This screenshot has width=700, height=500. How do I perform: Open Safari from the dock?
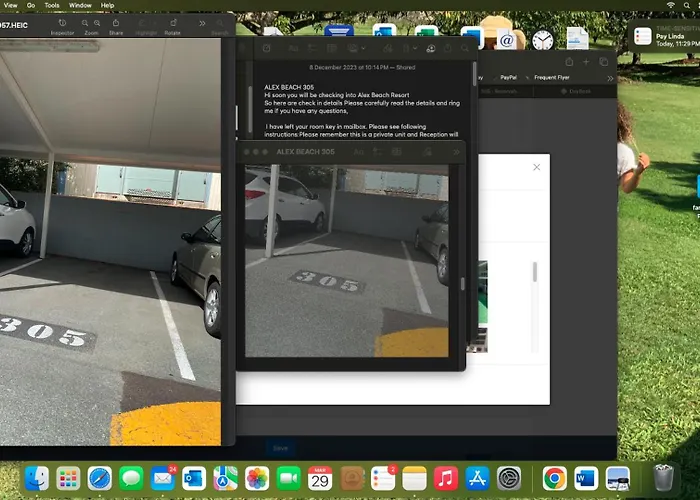click(x=99, y=478)
